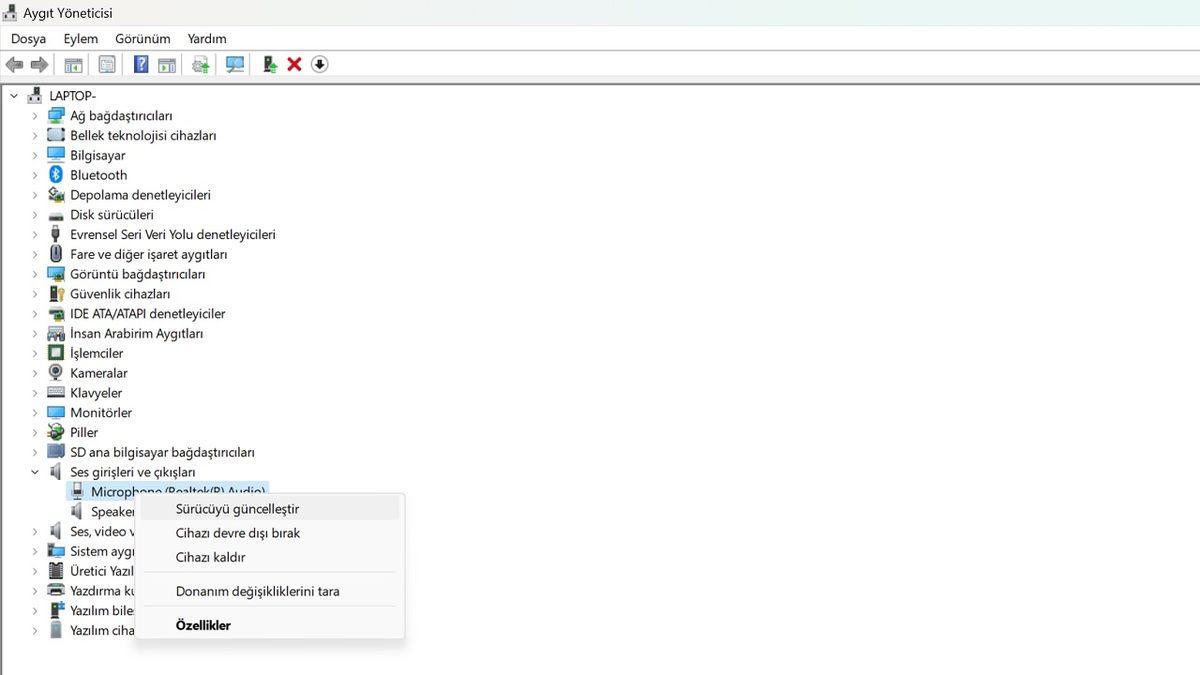Click the Bluetooth icon in the device tree
The image size is (1200, 675).
[x=56, y=175]
